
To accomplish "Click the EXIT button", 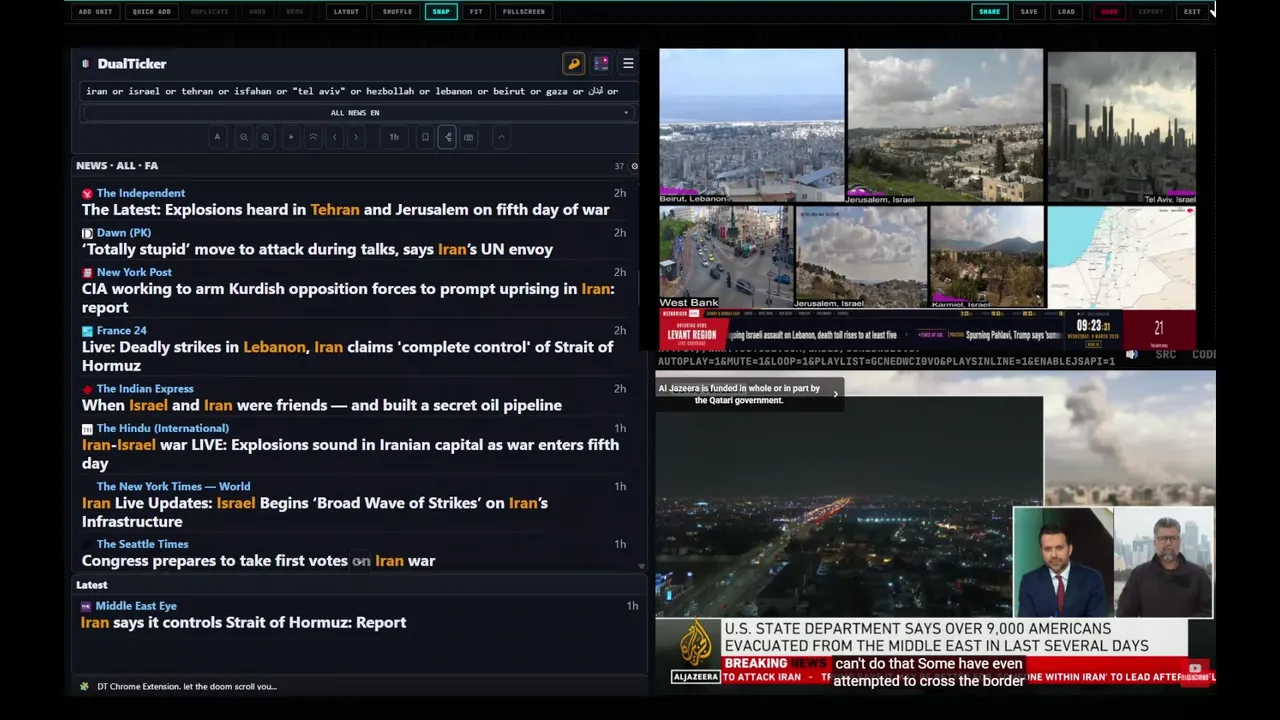I will coord(1192,12).
